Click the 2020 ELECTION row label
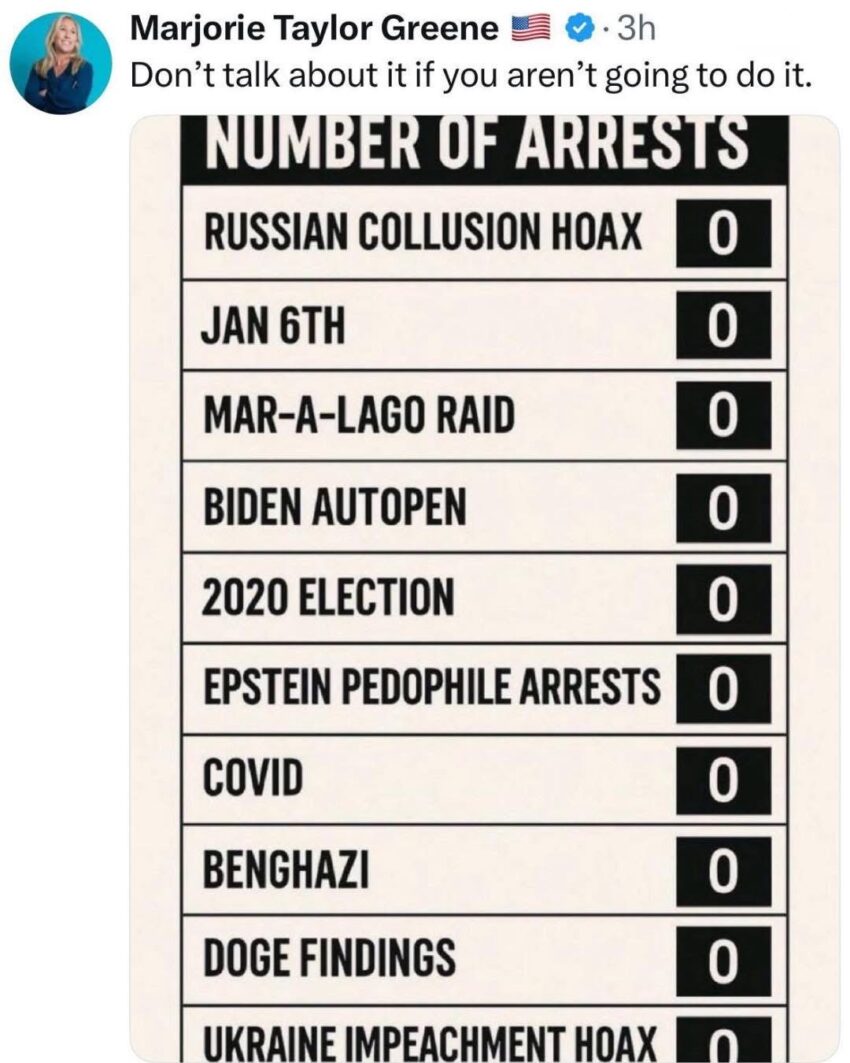The height and width of the screenshot is (1063, 850). coord(328,598)
